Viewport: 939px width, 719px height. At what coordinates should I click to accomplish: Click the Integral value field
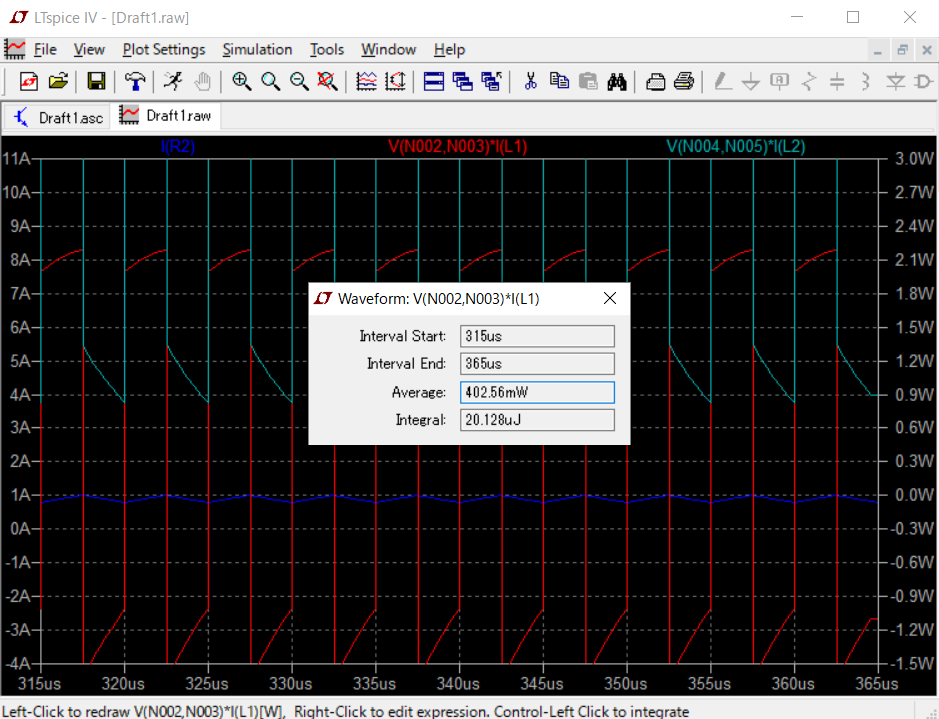click(537, 420)
